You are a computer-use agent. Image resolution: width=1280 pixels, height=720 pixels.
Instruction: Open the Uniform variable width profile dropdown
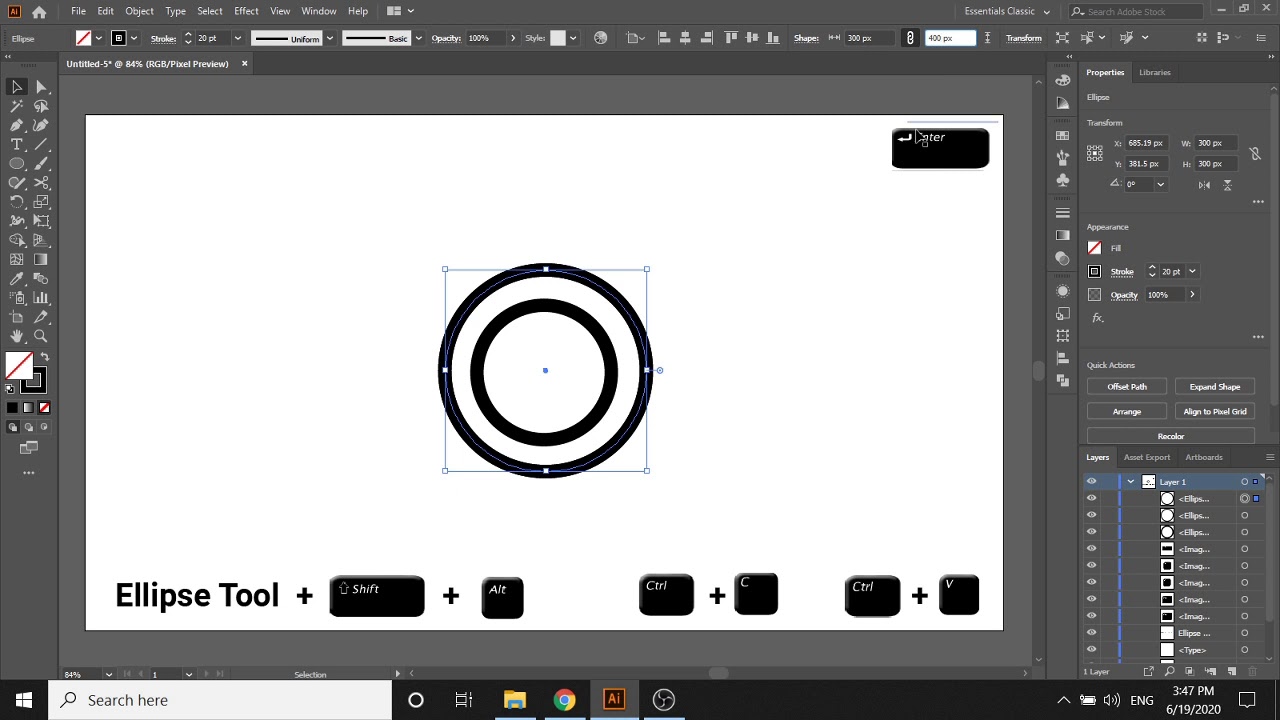point(329,38)
